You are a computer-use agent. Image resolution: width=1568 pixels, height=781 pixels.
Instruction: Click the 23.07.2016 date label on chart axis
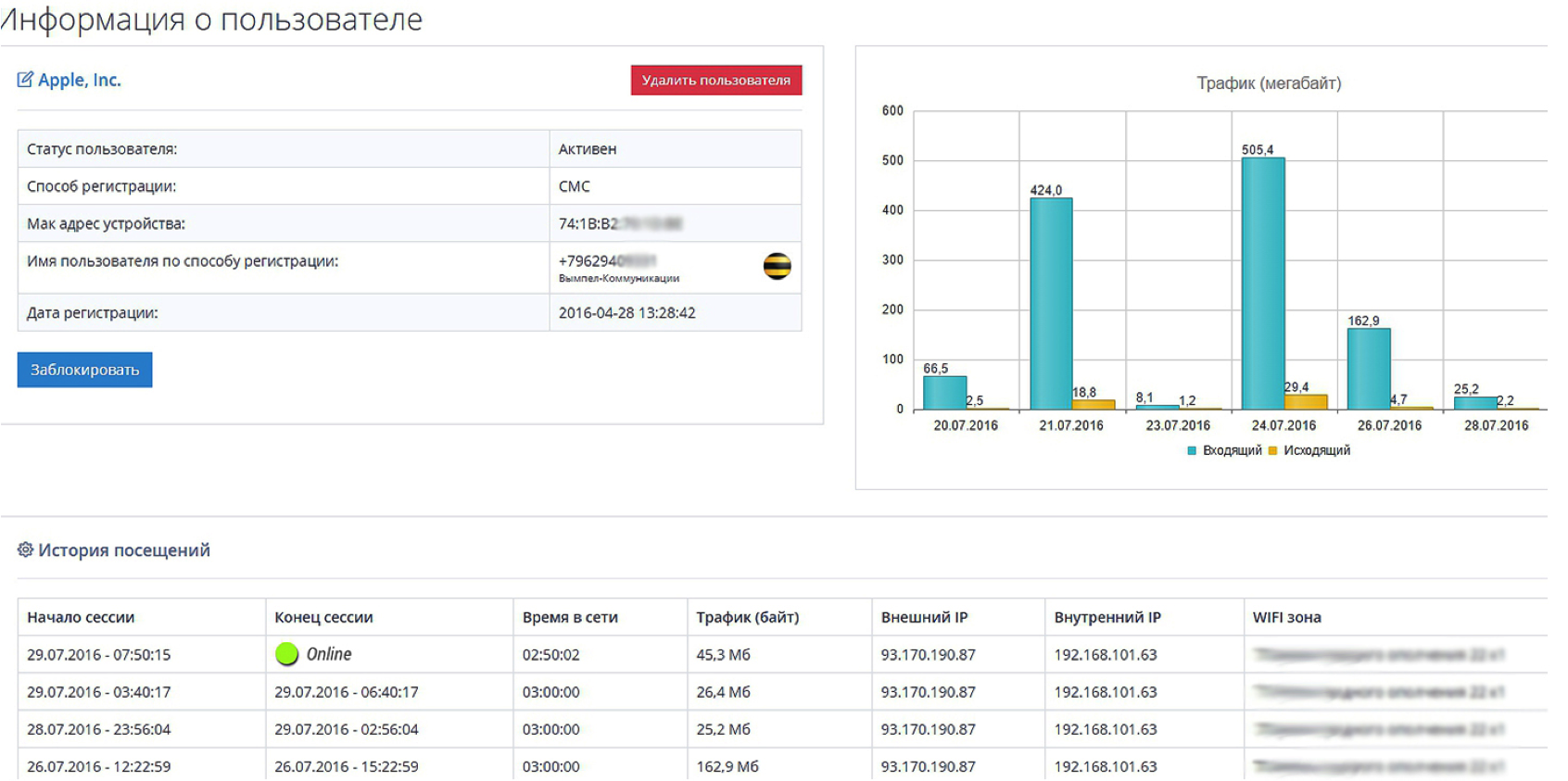coord(1178,425)
